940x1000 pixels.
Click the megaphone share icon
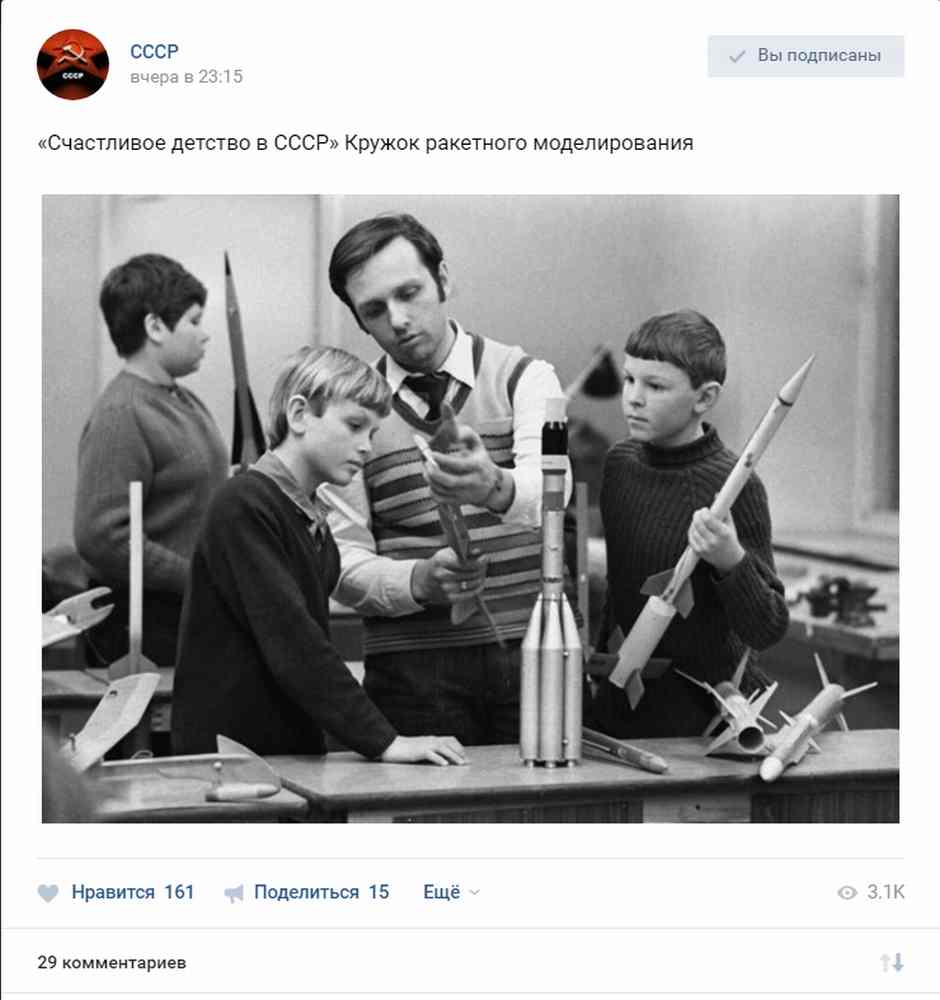[234, 893]
